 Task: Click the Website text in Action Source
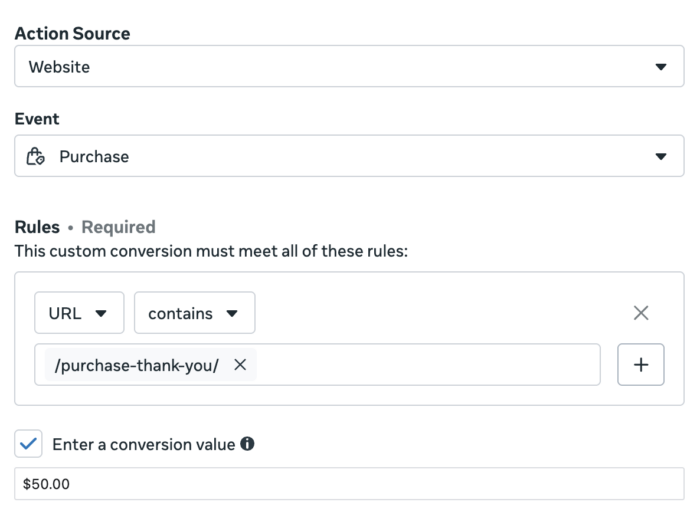(59, 67)
